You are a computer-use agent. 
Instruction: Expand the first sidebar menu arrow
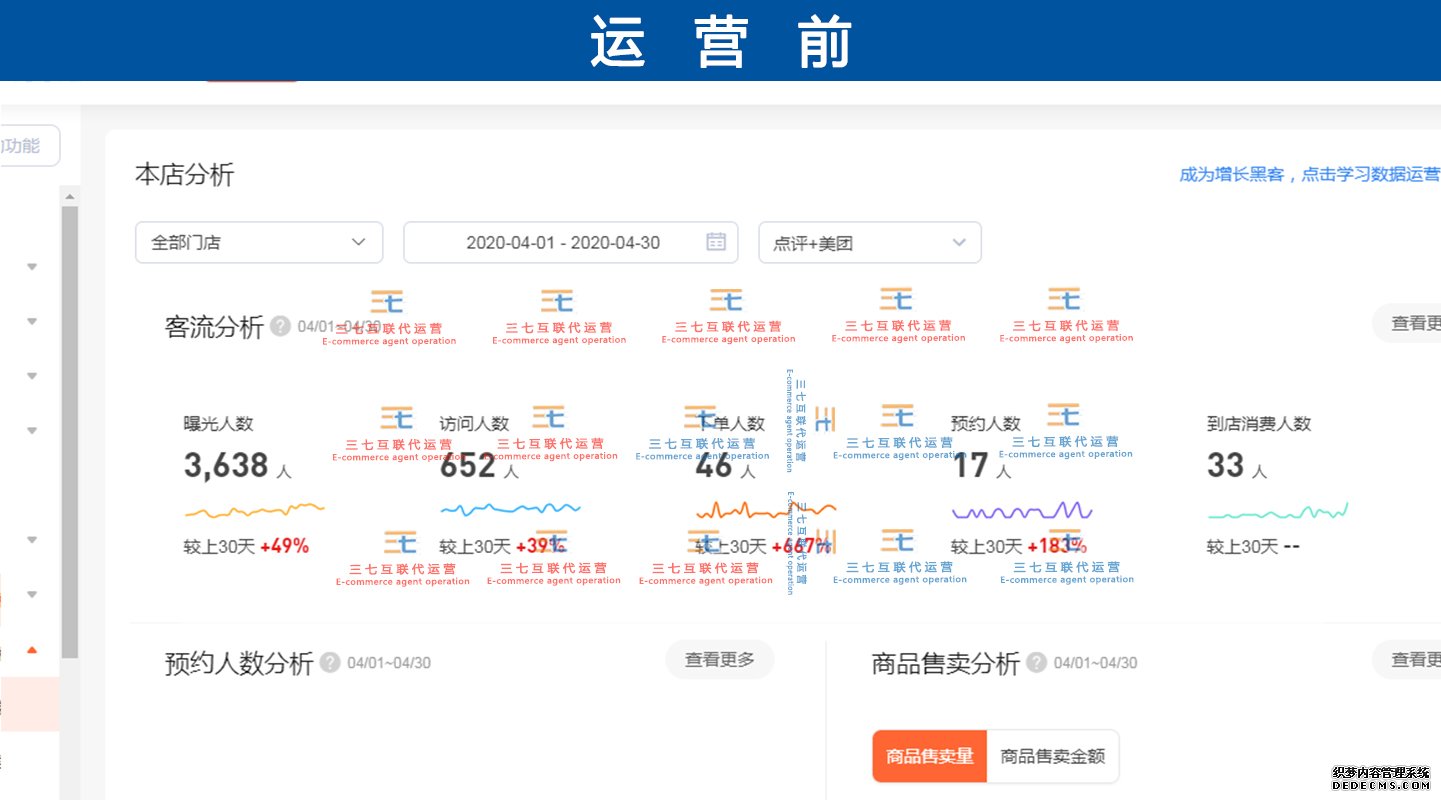coord(32,267)
